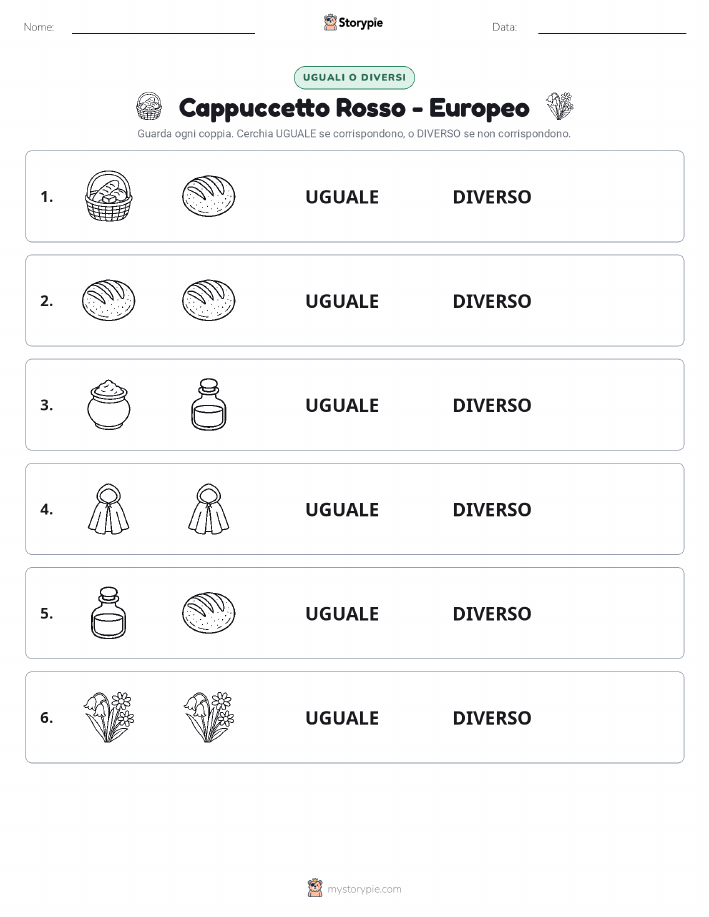Select DIVERSO for row 5
Screen dimensions: 709x917
tap(492, 613)
